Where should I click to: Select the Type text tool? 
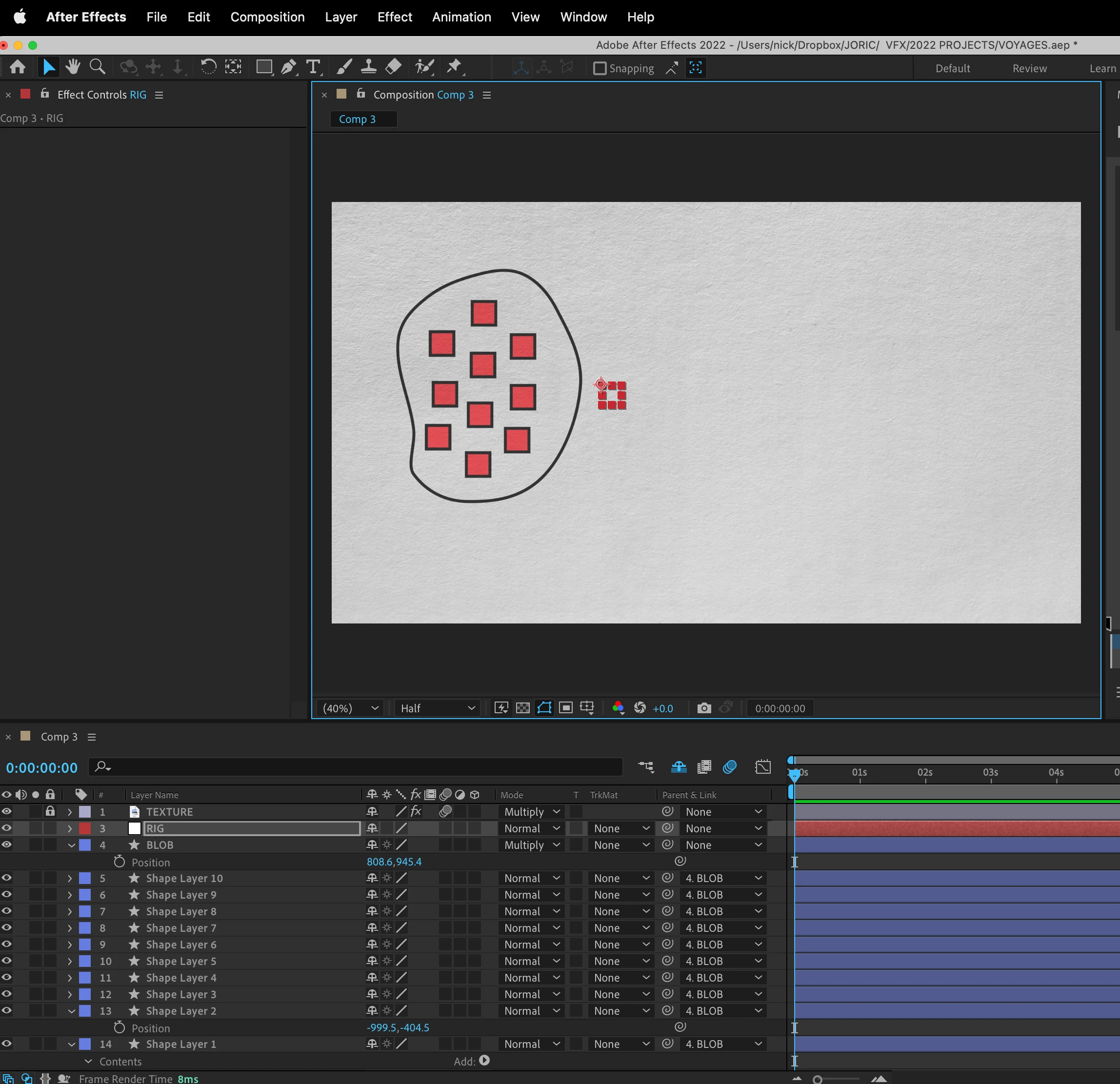(313, 67)
